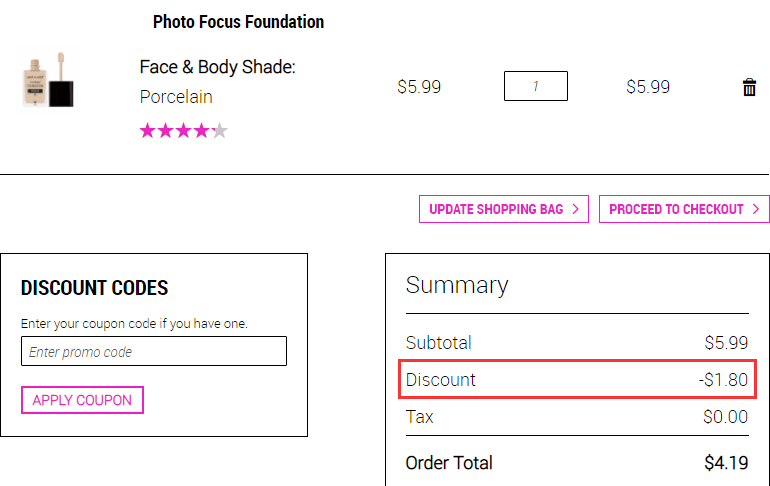This screenshot has height=486, width=770.
Task: Click the Summary heading
Action: pos(457,285)
